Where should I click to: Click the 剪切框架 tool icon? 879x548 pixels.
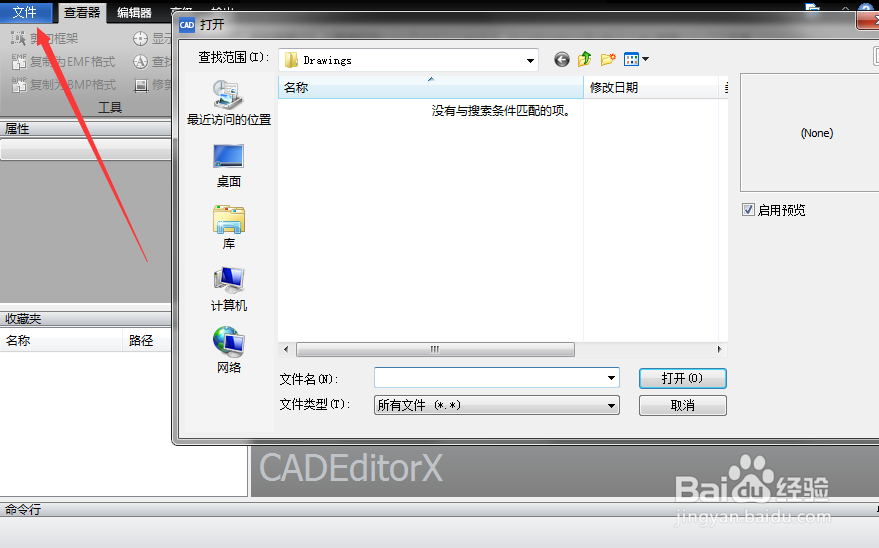(18, 38)
